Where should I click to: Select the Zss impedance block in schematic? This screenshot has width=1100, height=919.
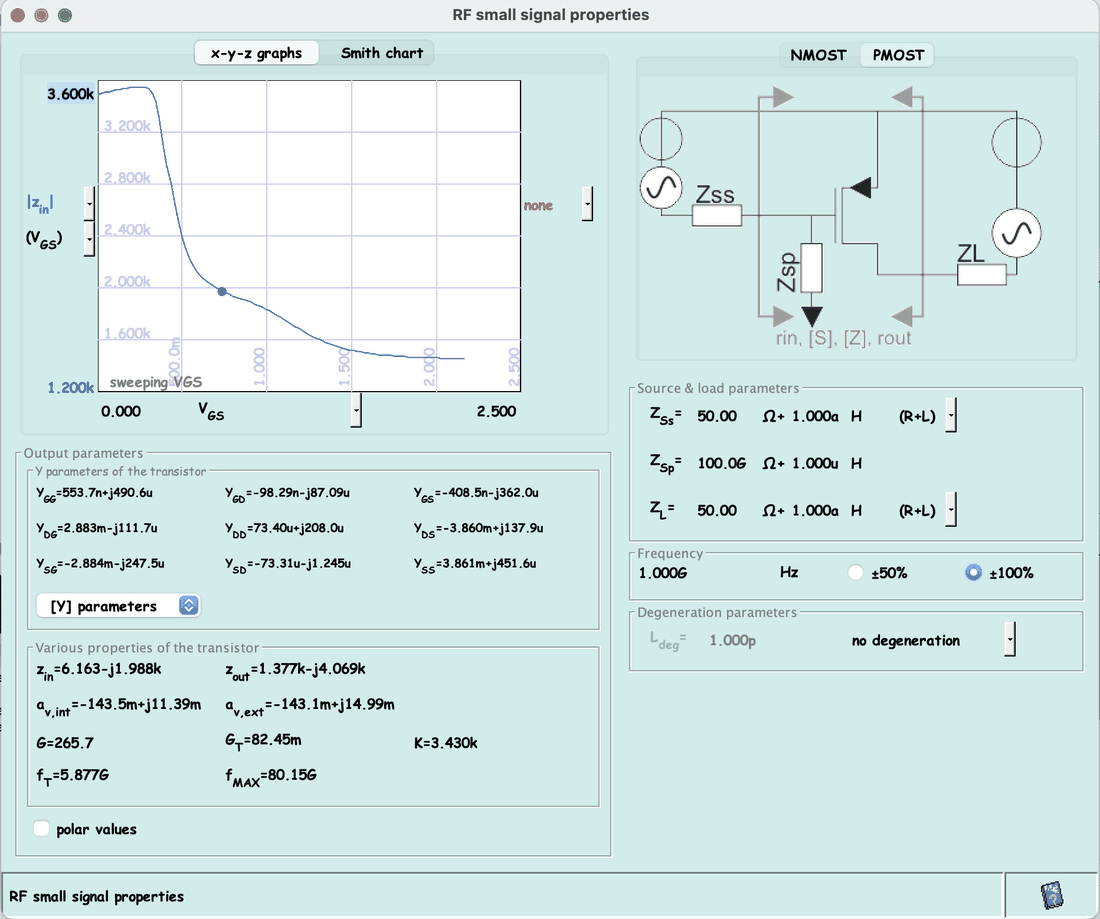[x=716, y=215]
